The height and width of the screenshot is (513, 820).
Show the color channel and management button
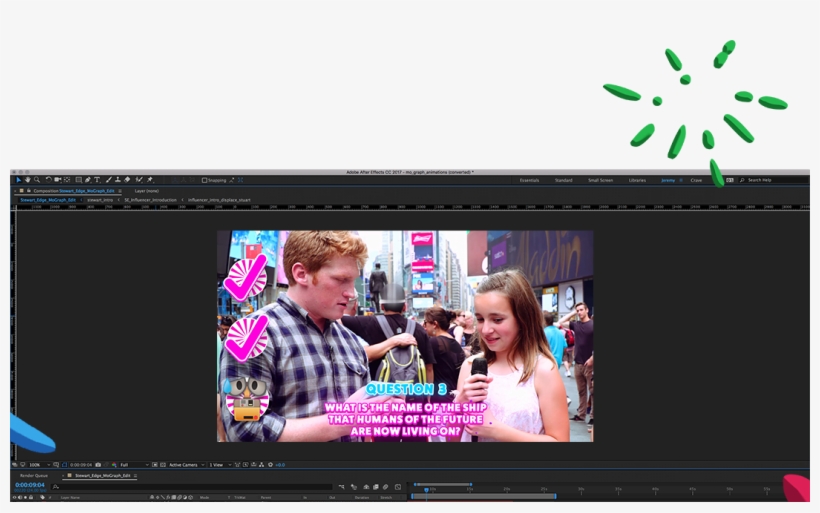(x=114, y=464)
